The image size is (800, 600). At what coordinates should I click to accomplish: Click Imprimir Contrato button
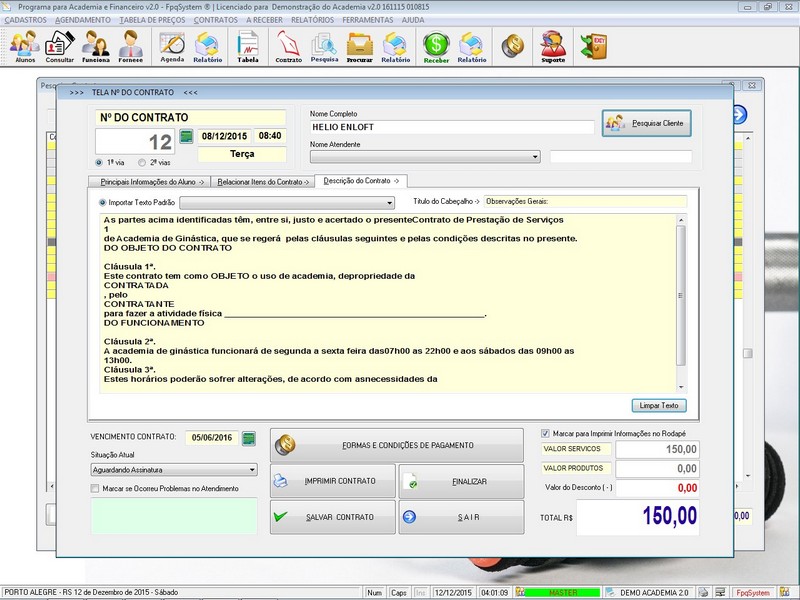(x=333, y=481)
